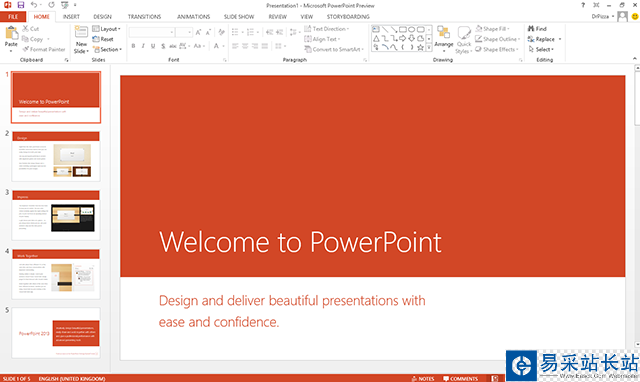The width and height of the screenshot is (640, 382).
Task: Decrease font size
Action: click(x=208, y=32)
